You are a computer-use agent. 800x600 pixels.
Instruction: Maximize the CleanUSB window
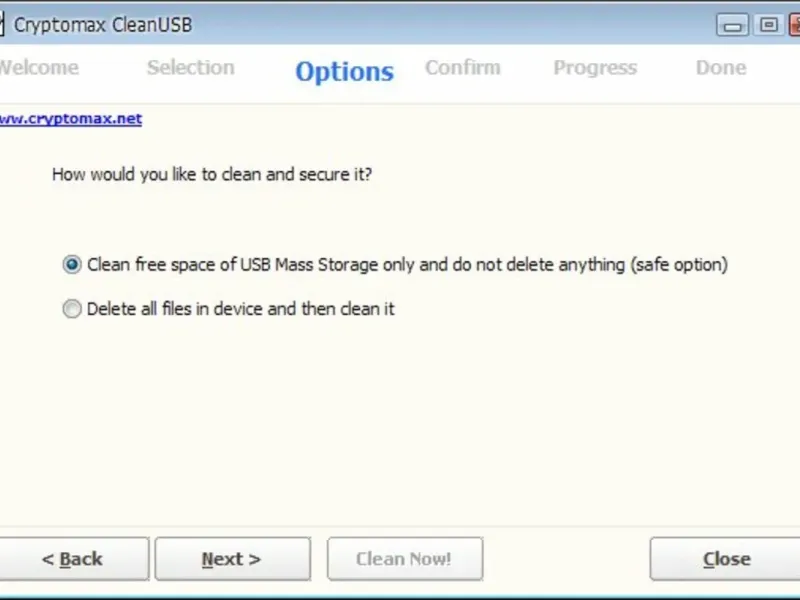coord(769,25)
